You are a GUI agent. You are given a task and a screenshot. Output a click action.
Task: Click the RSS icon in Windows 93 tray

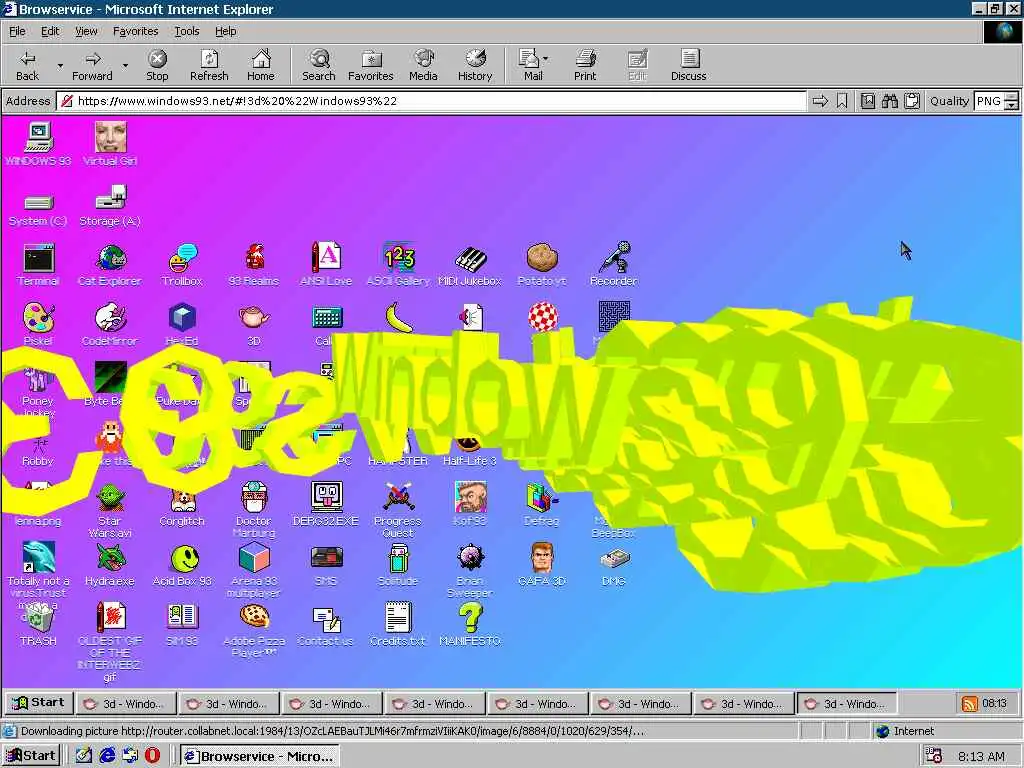pos(970,703)
